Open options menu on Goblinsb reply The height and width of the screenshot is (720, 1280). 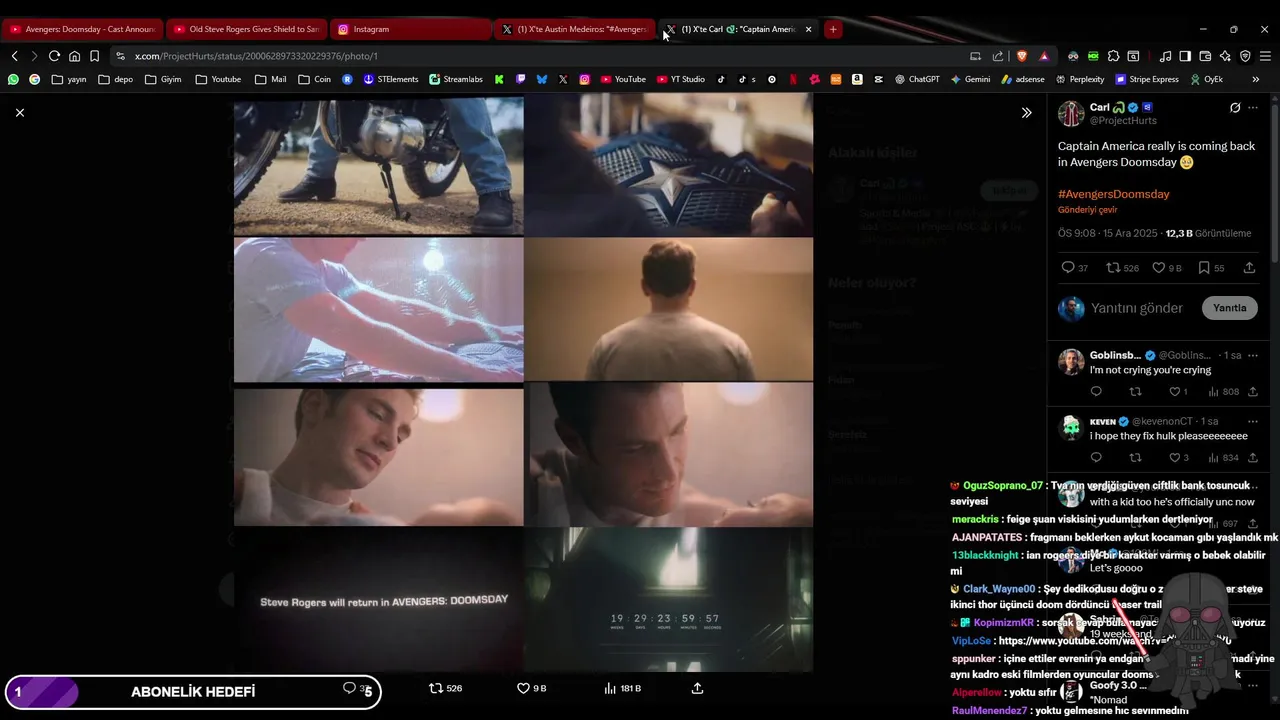coord(1252,355)
